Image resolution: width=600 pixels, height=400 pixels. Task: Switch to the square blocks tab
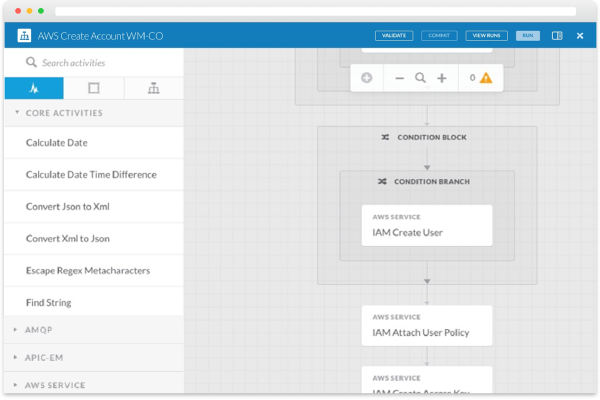pyautogui.click(x=94, y=88)
